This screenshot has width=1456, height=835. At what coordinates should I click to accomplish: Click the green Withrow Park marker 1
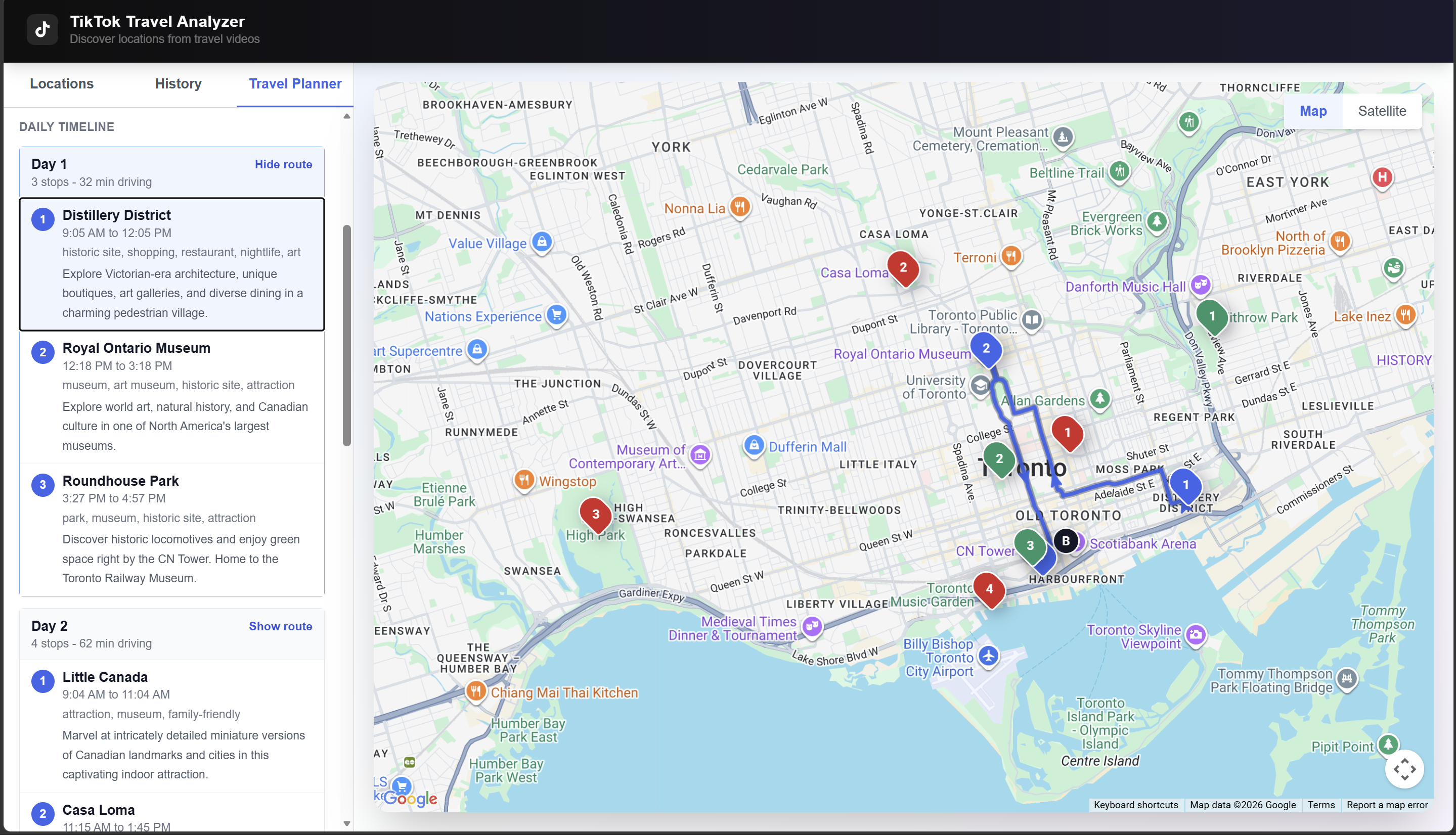[1211, 316]
